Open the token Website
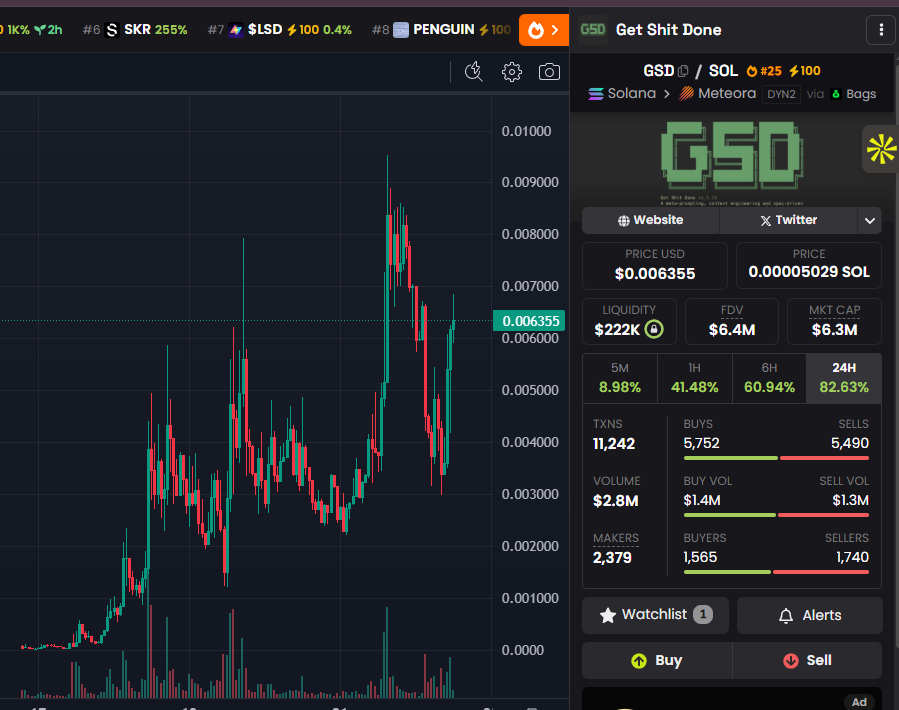Screen dimensions: 899x710 click(x=650, y=220)
